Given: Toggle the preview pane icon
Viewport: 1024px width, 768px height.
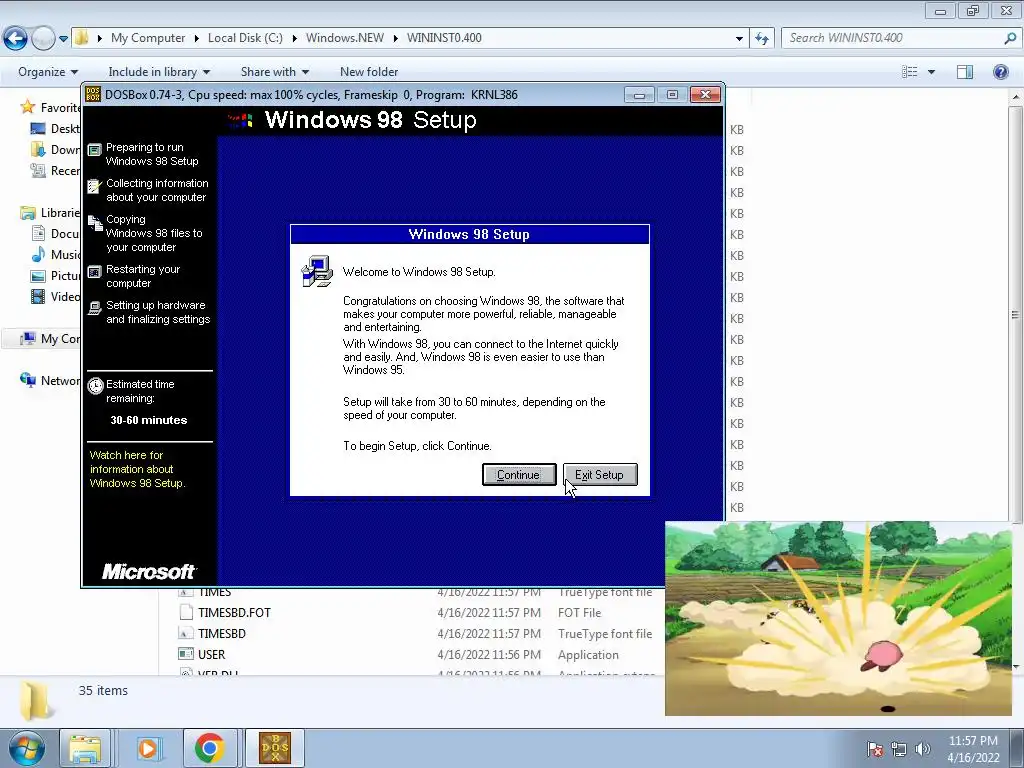Looking at the screenshot, I should (x=965, y=72).
